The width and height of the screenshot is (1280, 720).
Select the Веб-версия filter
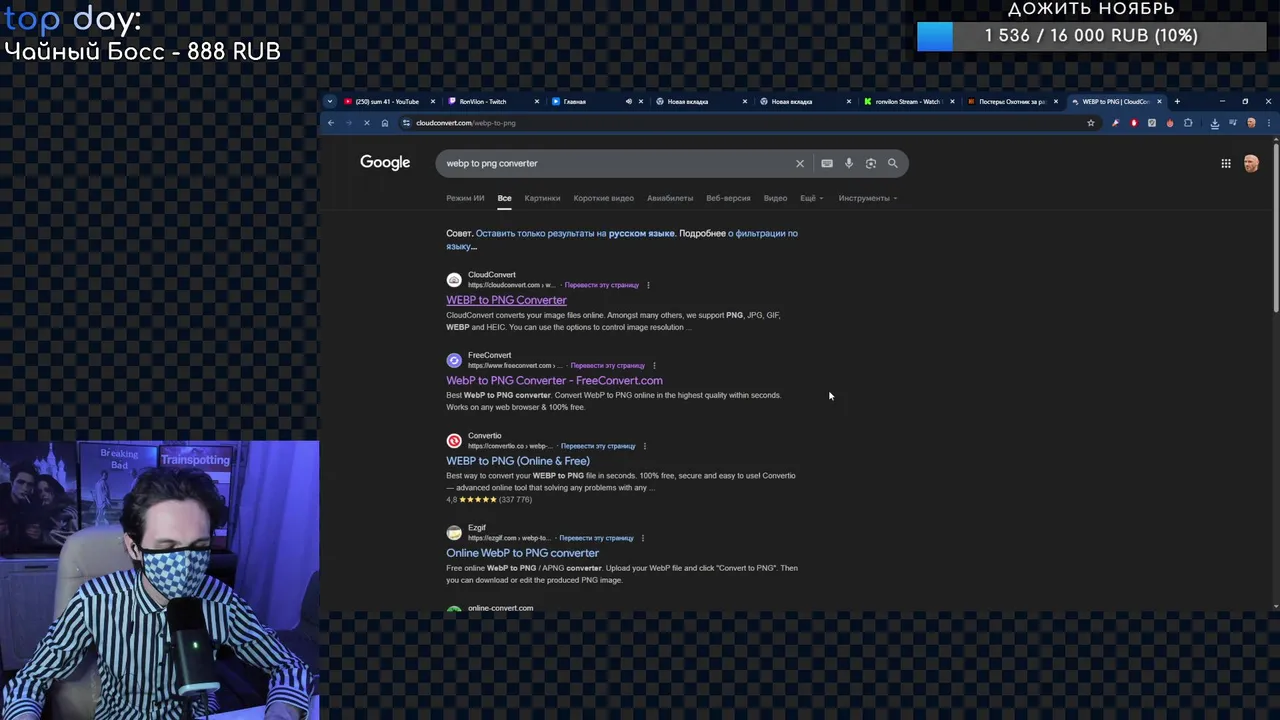[x=728, y=198]
